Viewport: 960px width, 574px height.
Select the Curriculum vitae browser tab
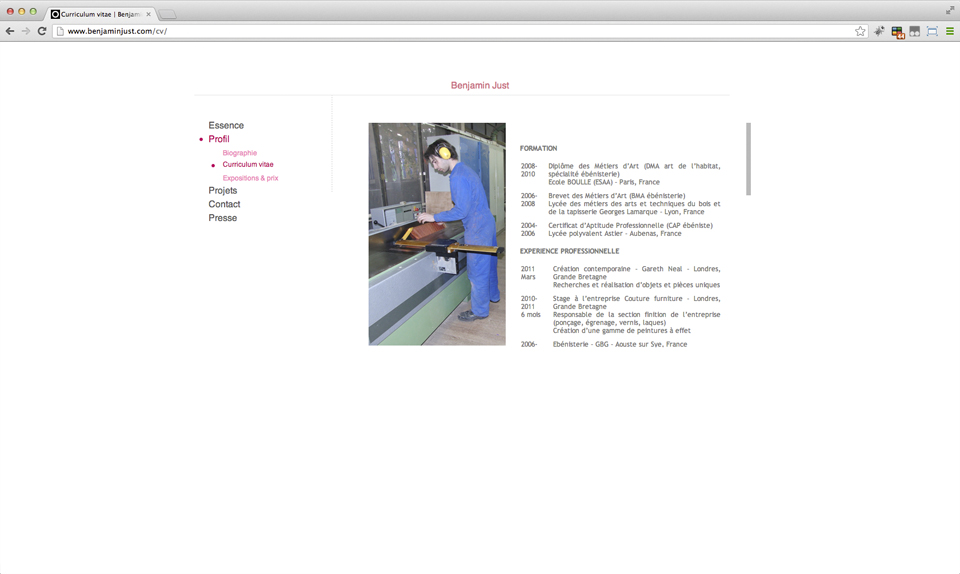(x=100, y=14)
